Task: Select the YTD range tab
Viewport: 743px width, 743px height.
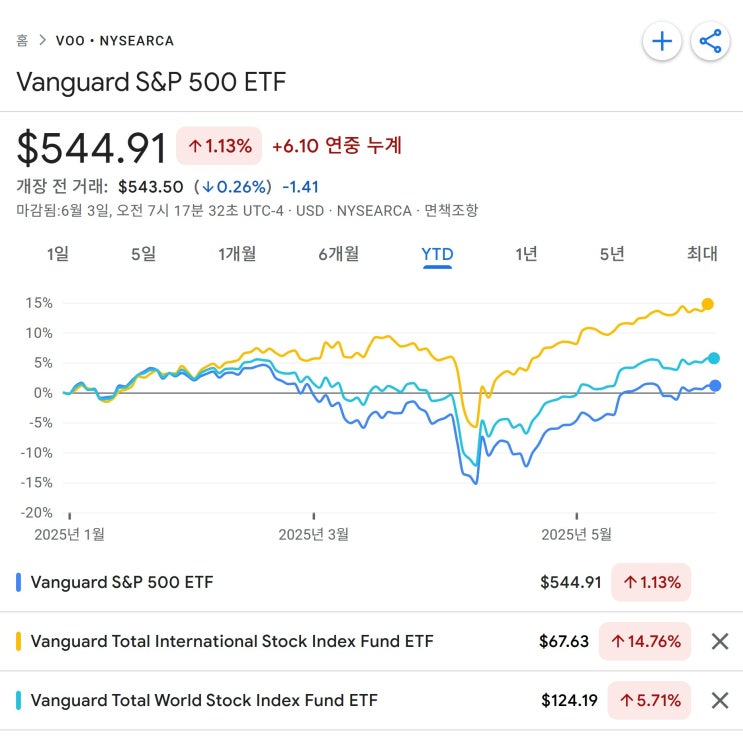Action: pyautogui.click(x=437, y=254)
